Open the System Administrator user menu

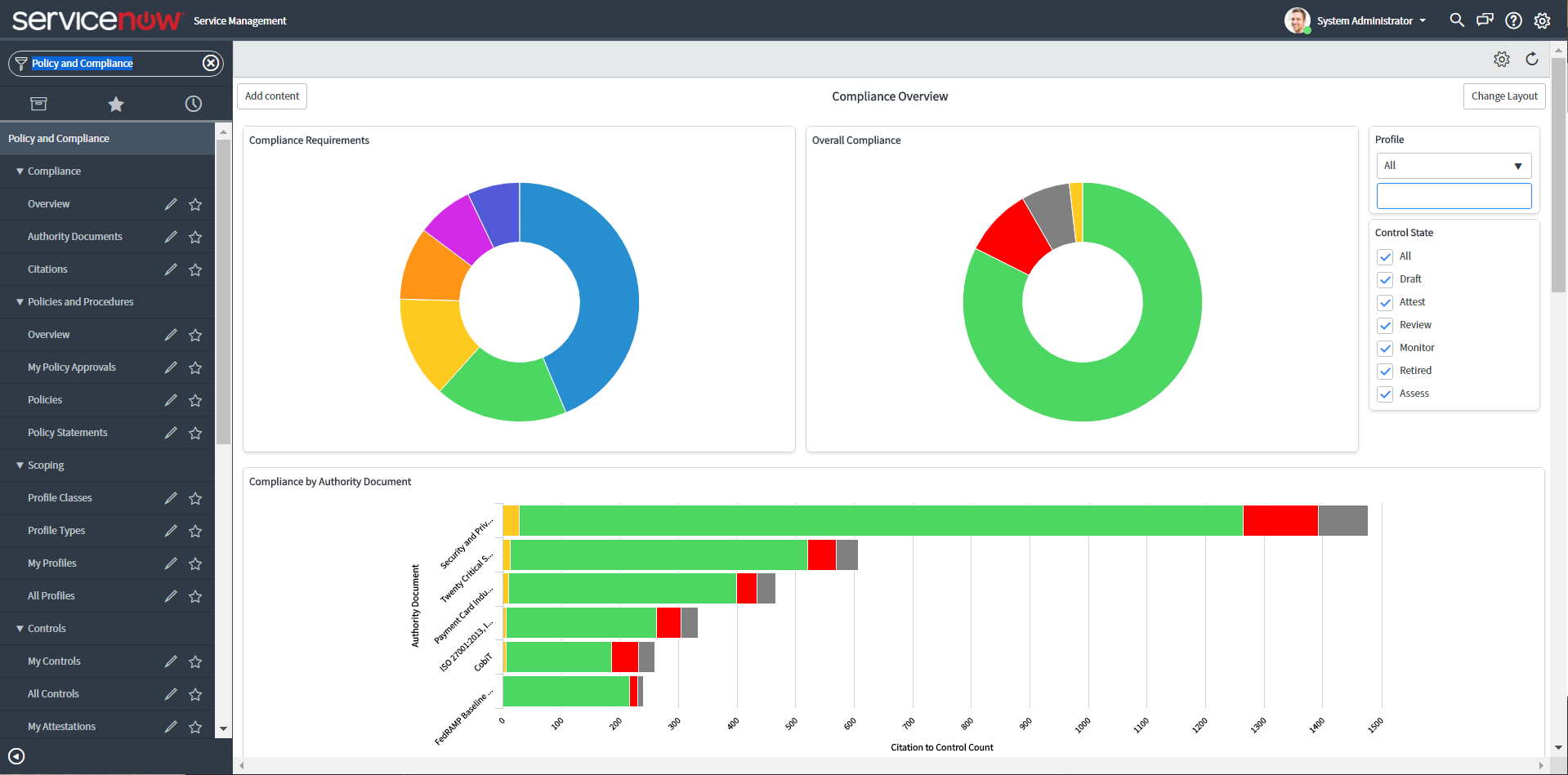click(1371, 20)
